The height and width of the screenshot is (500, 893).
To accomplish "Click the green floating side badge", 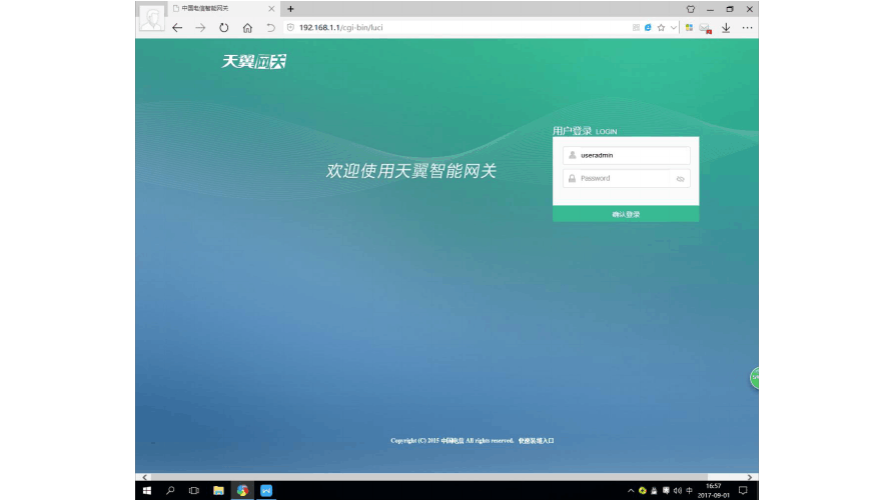I will pos(755,378).
